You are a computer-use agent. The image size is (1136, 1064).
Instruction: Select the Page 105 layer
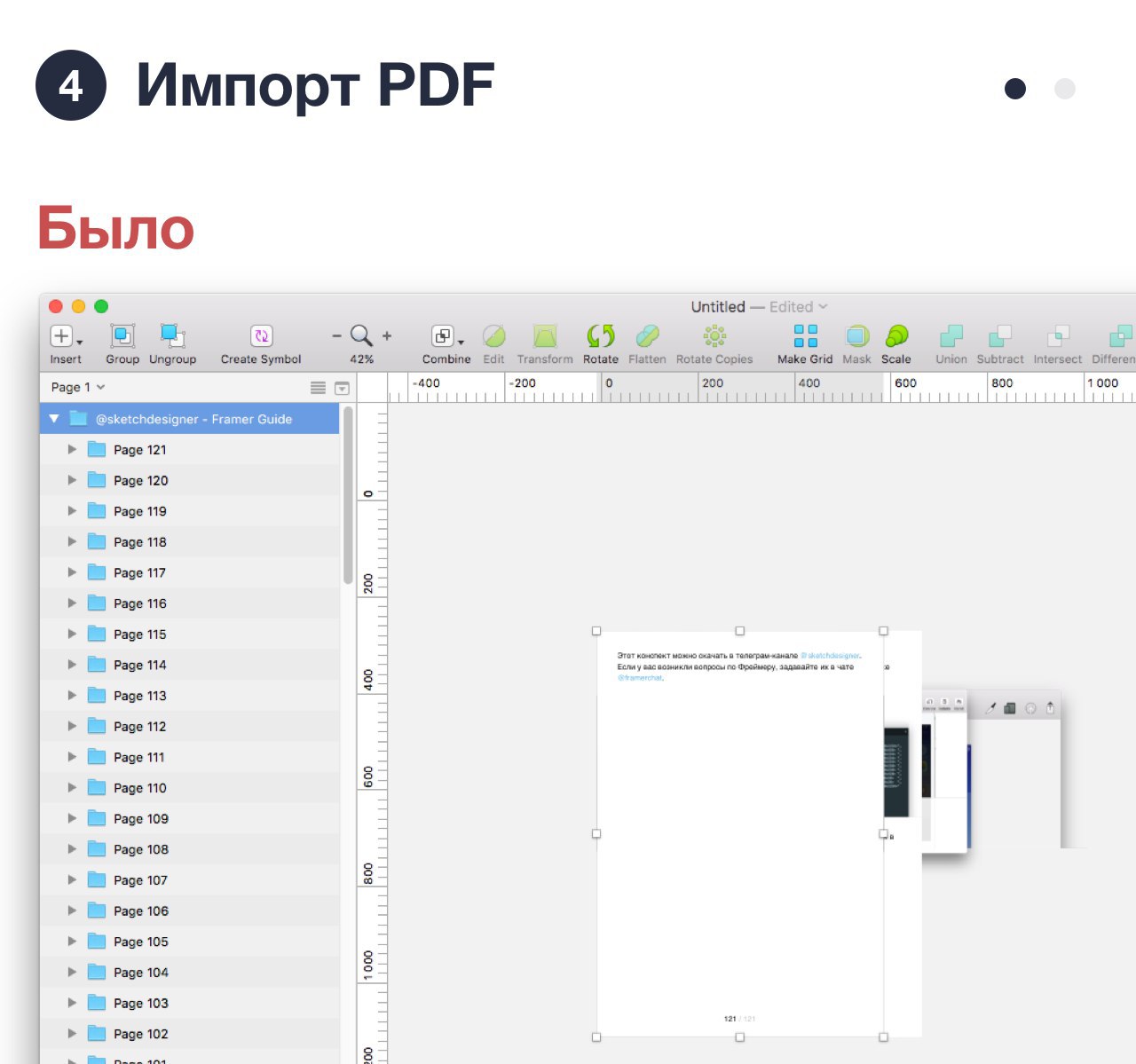click(x=190, y=942)
